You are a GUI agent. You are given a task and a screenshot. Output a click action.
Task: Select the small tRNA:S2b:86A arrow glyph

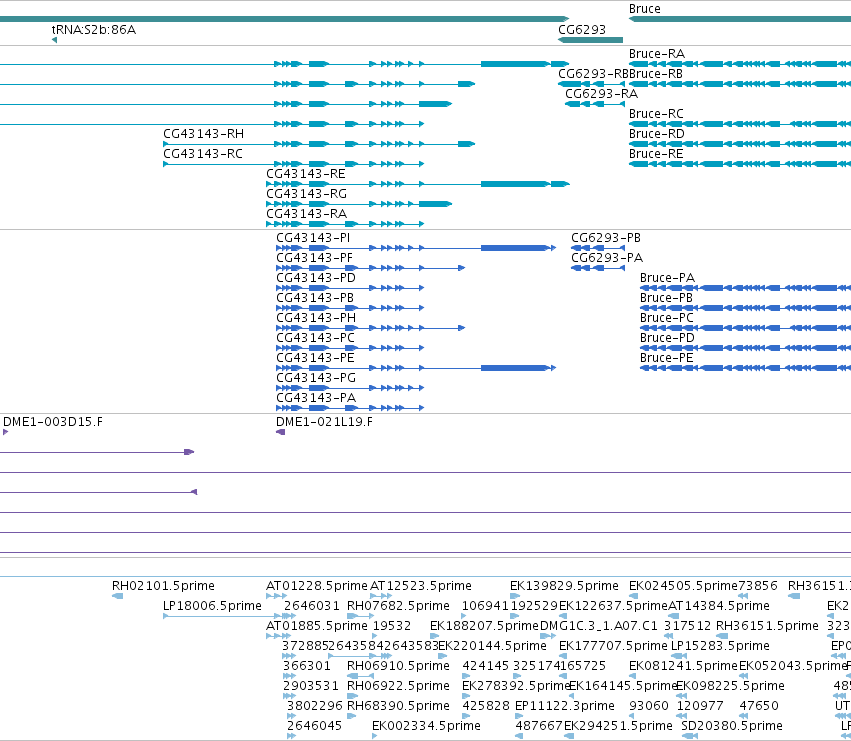[54, 40]
